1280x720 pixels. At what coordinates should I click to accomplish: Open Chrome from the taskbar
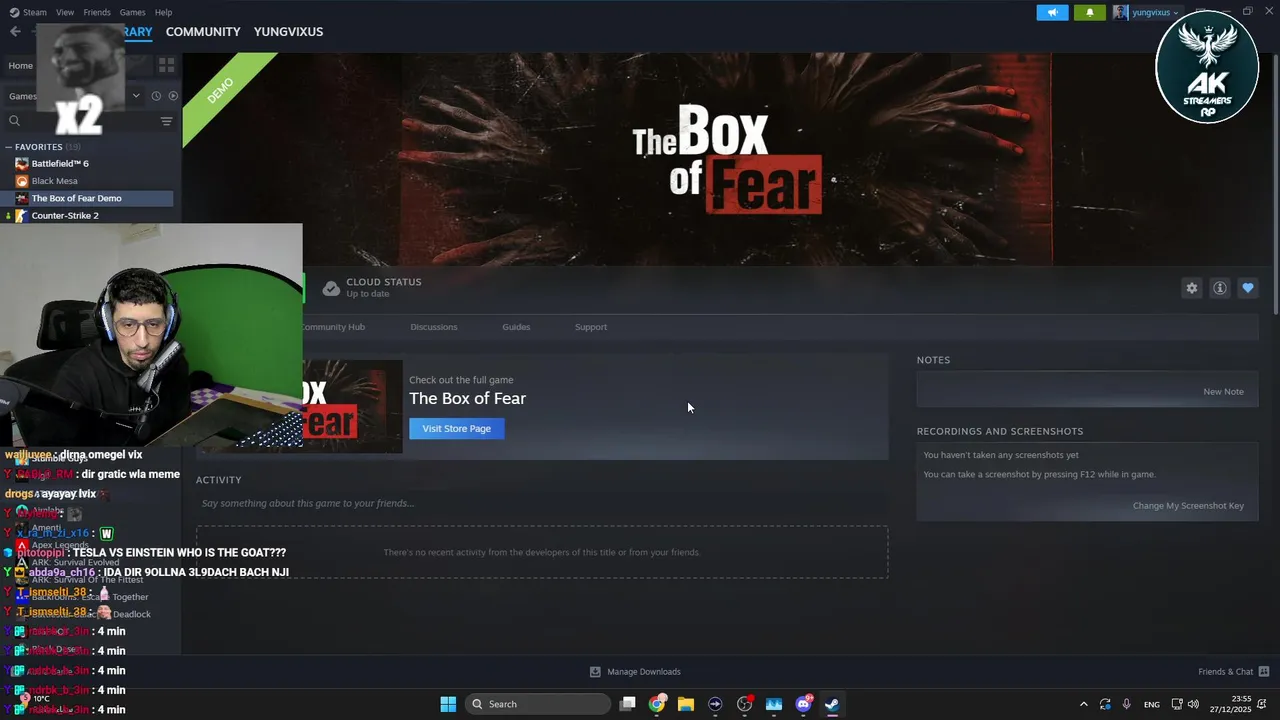click(657, 704)
